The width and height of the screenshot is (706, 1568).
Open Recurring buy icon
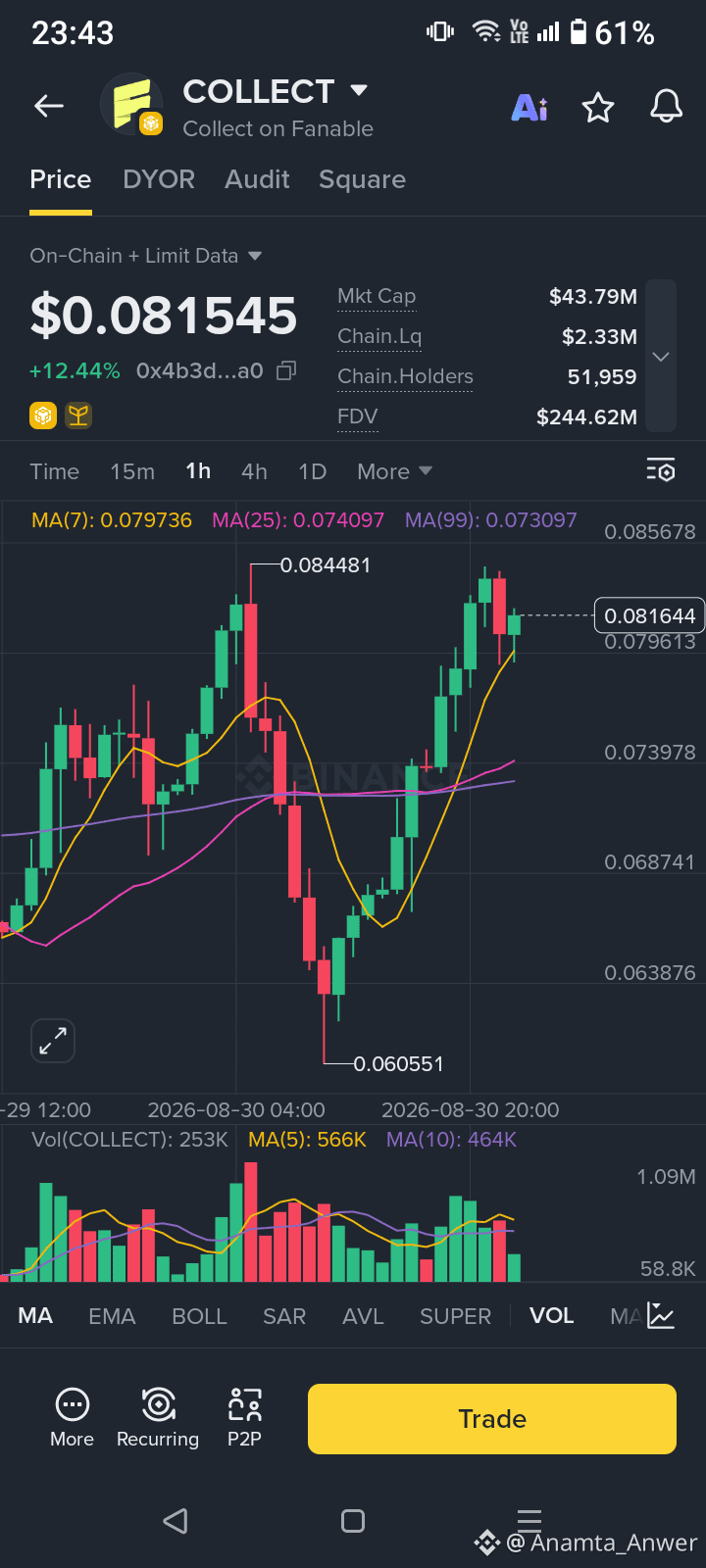click(158, 1404)
